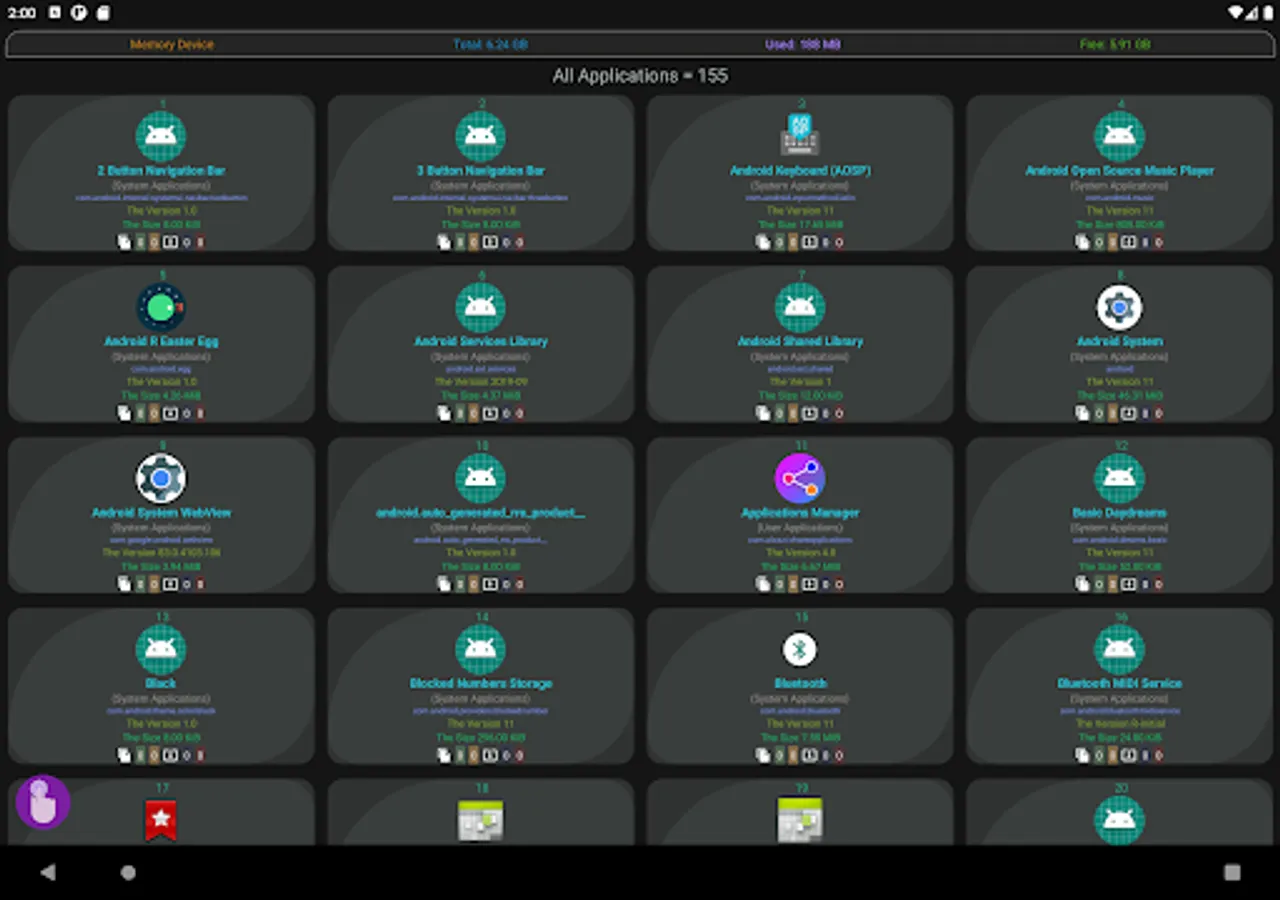Select the "Bluetooth MIDI Service" title
This screenshot has width=1280, height=900.
(1120, 684)
